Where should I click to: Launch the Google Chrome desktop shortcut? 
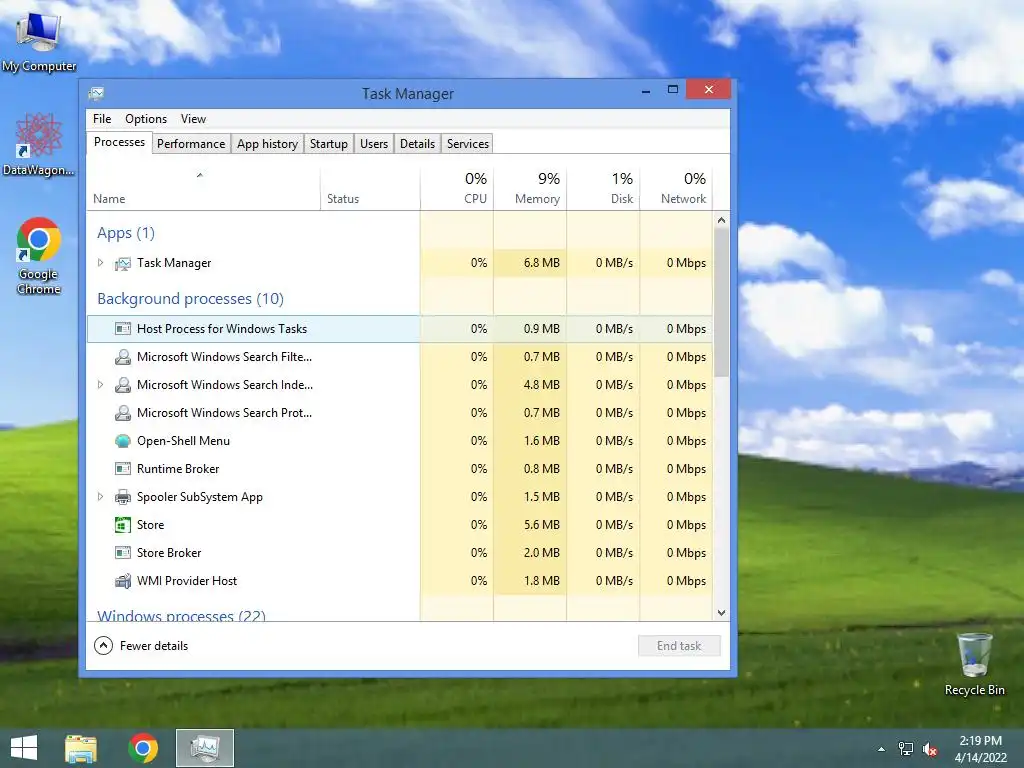[39, 255]
